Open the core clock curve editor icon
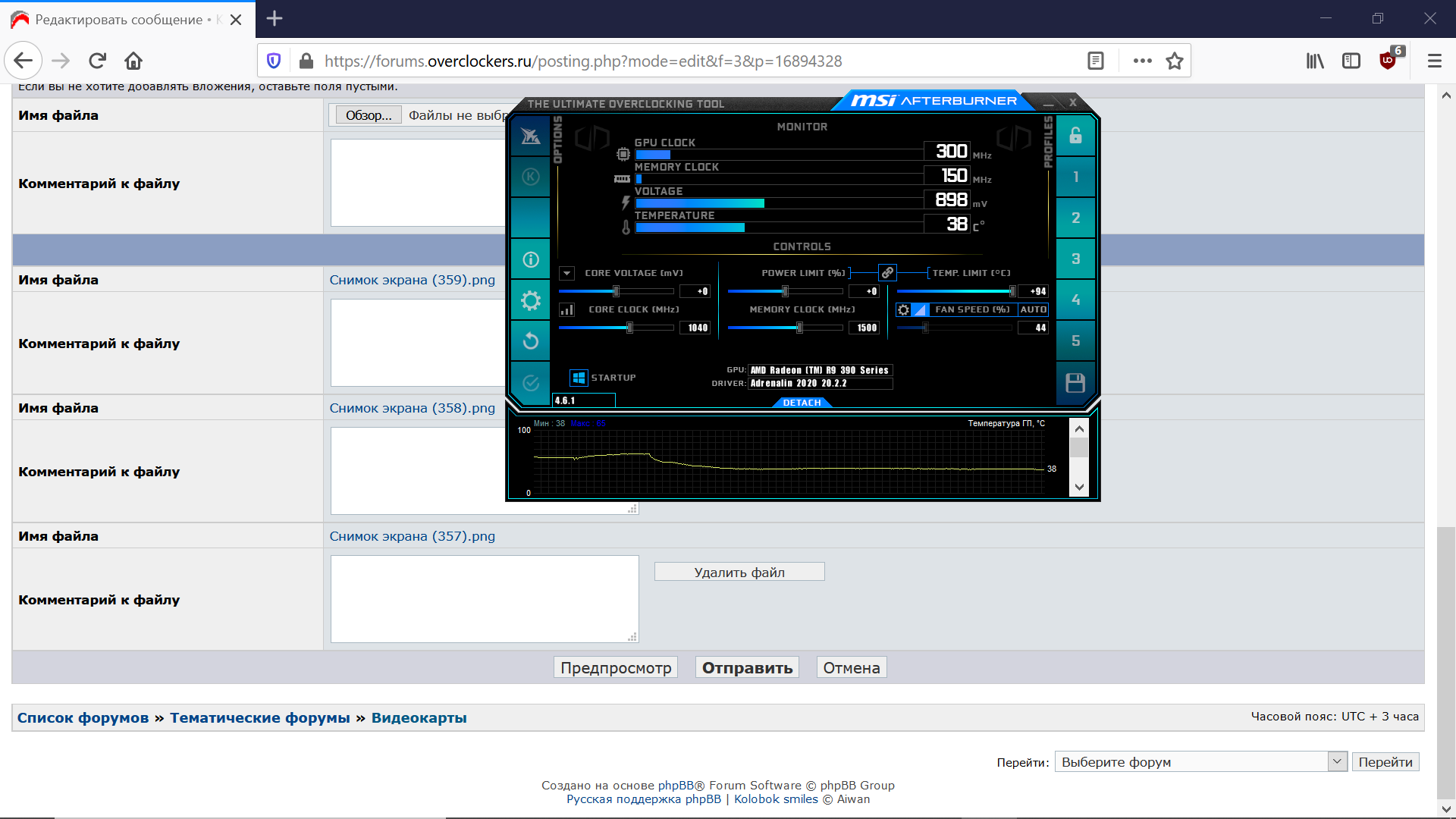 (566, 309)
